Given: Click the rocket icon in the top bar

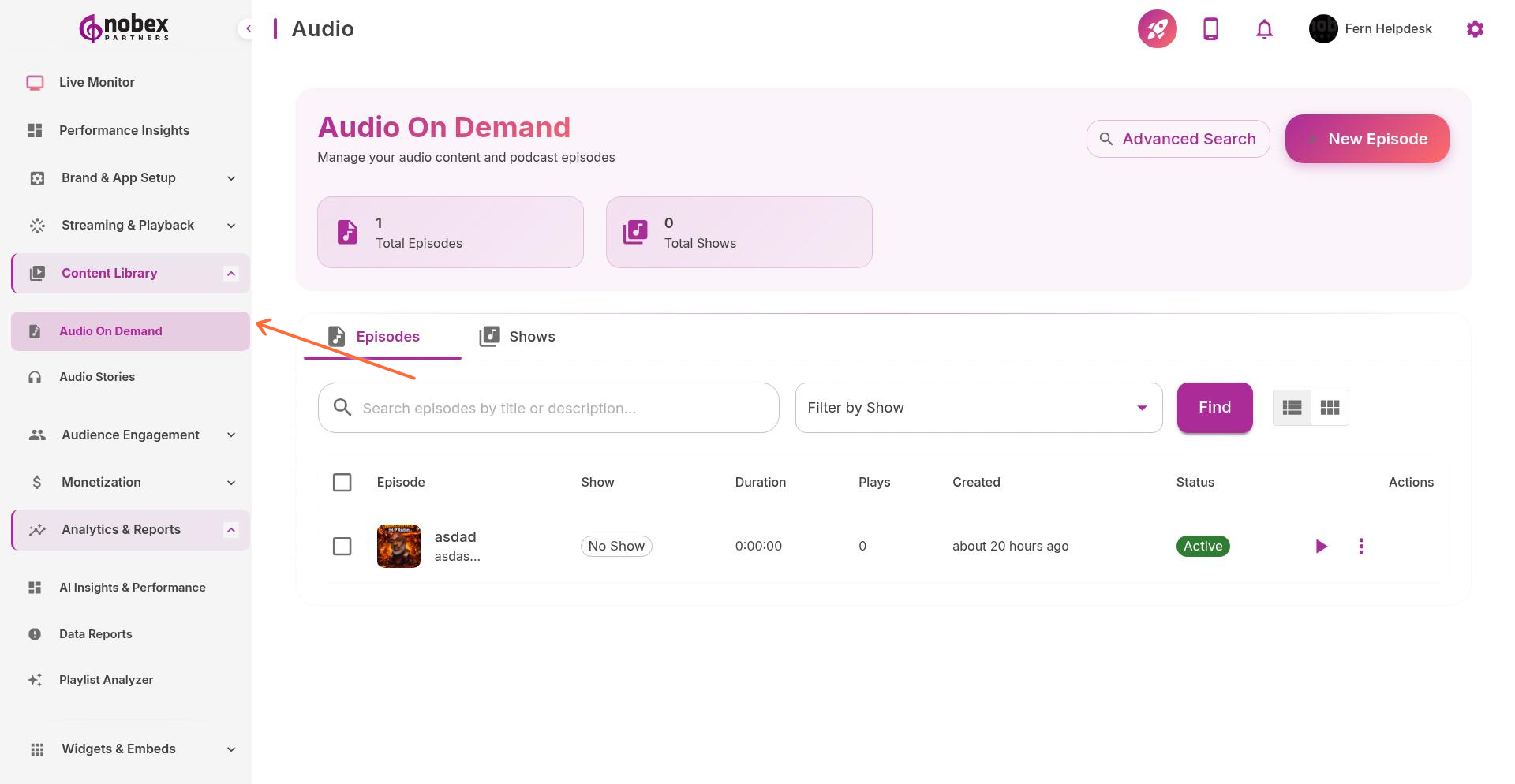Looking at the screenshot, I should [x=1157, y=28].
